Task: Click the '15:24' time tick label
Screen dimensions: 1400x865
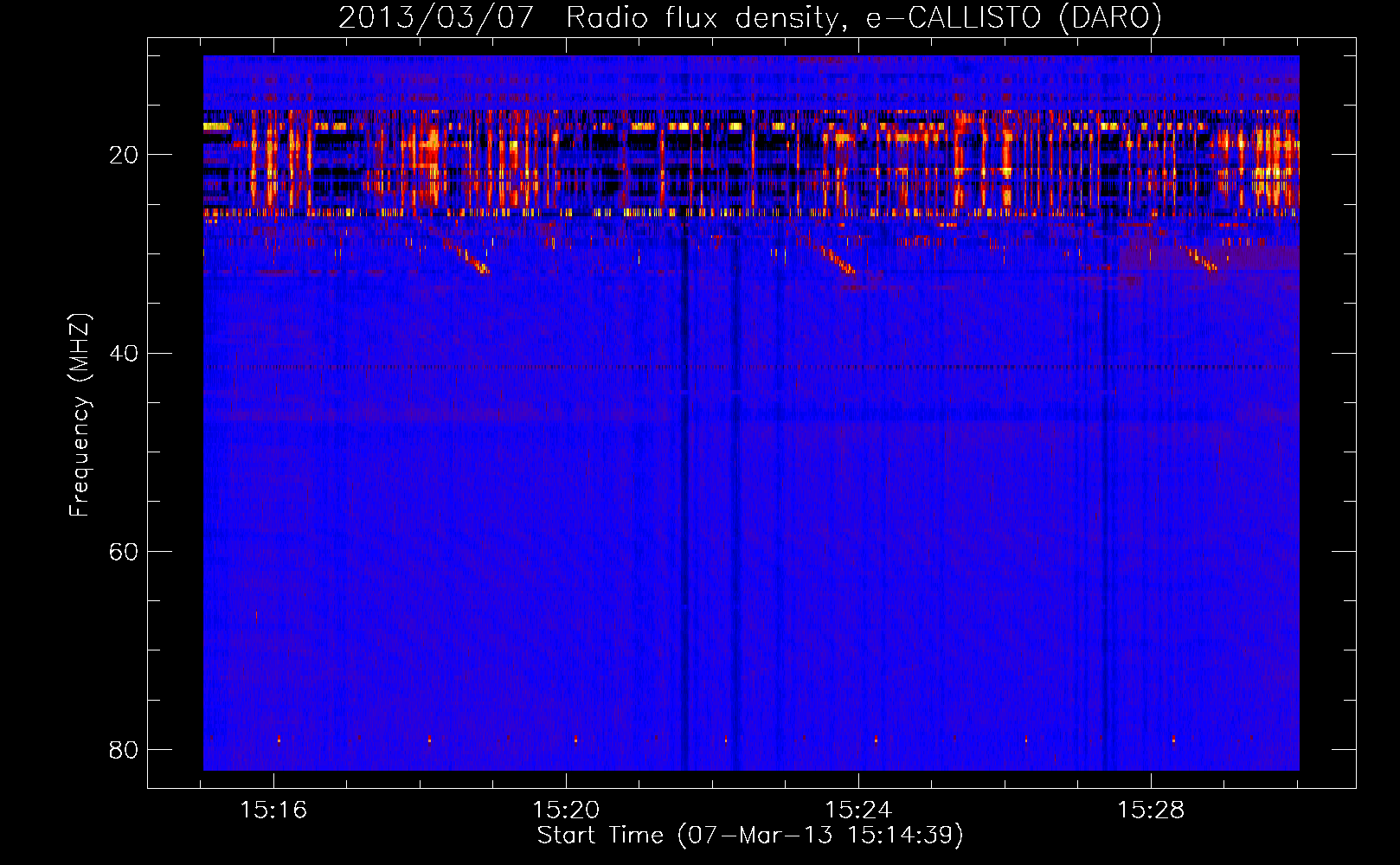Action: click(x=858, y=811)
